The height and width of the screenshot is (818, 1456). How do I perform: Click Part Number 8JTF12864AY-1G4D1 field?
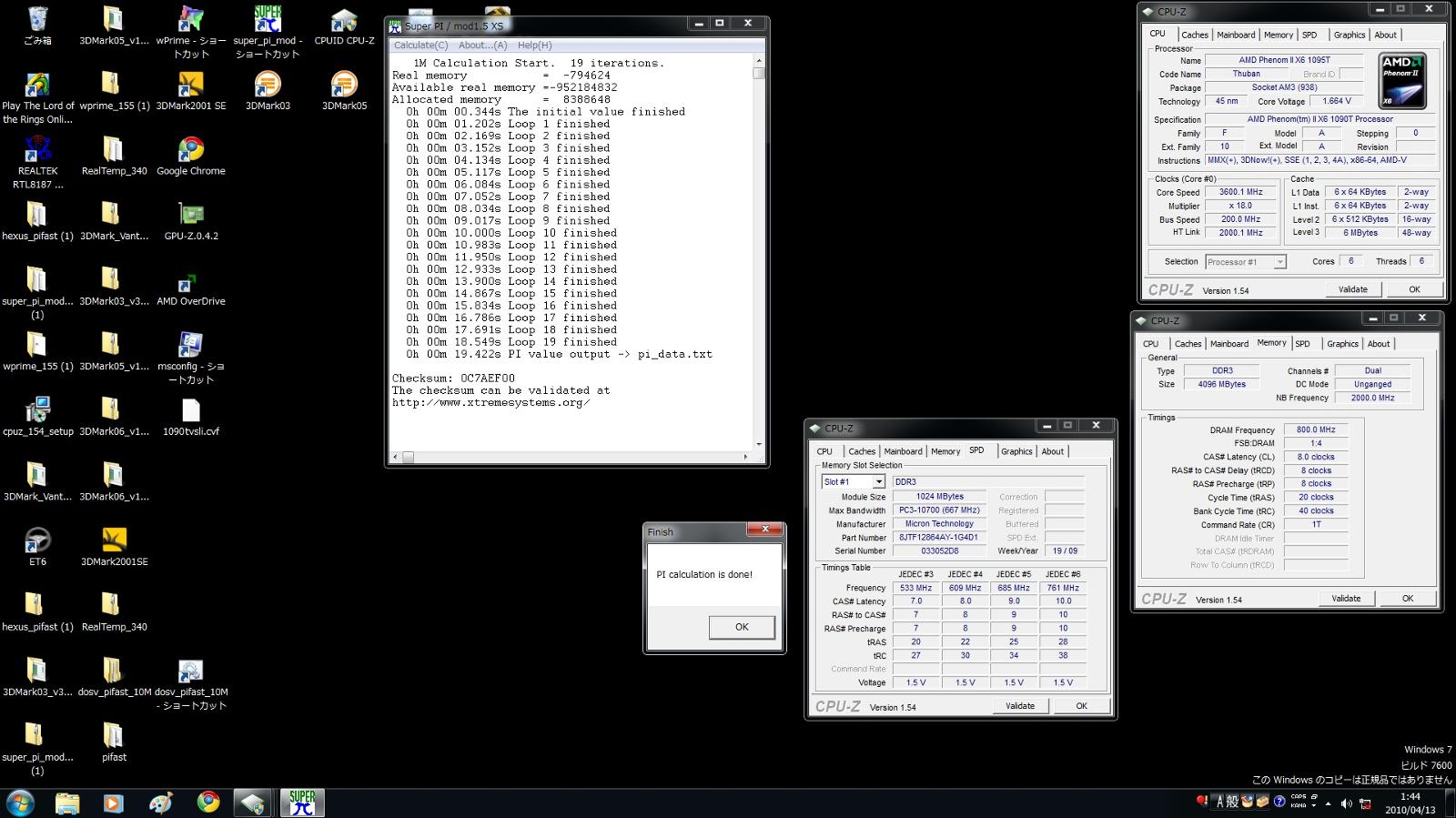(938, 538)
